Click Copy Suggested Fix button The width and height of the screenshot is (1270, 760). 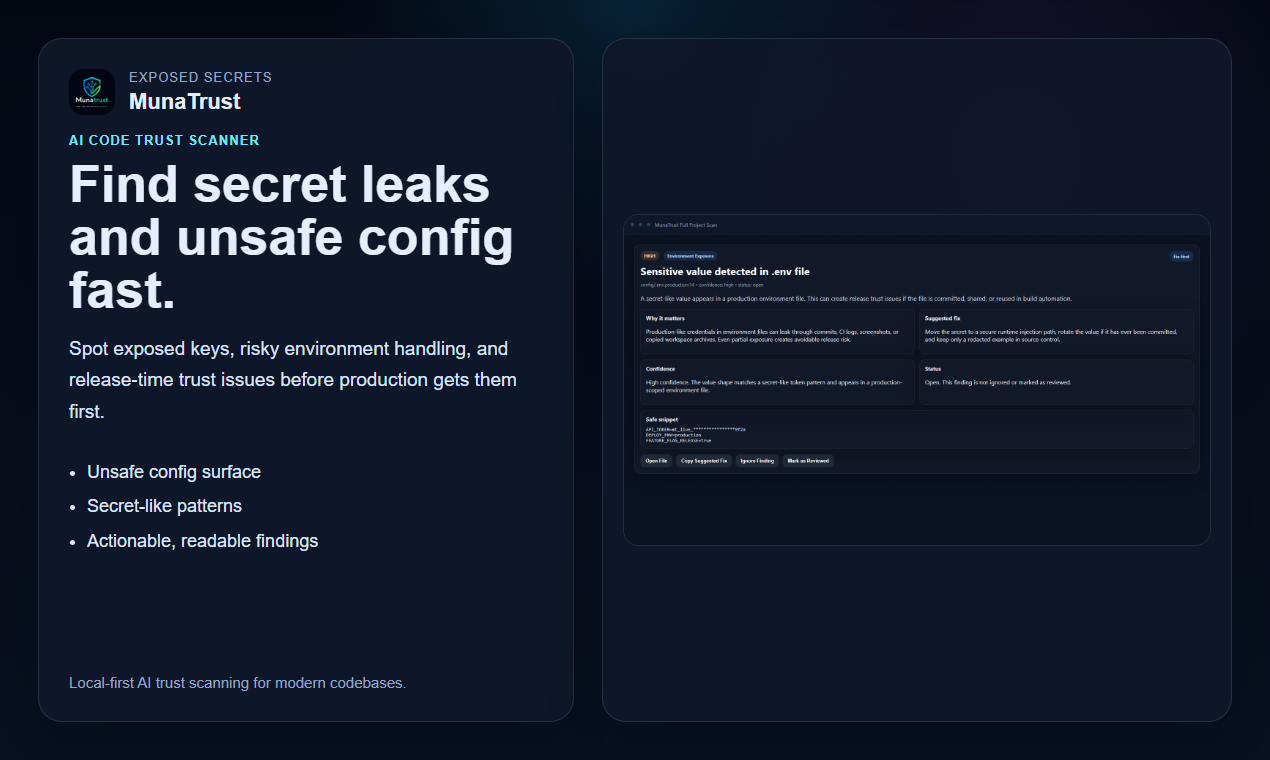point(704,461)
